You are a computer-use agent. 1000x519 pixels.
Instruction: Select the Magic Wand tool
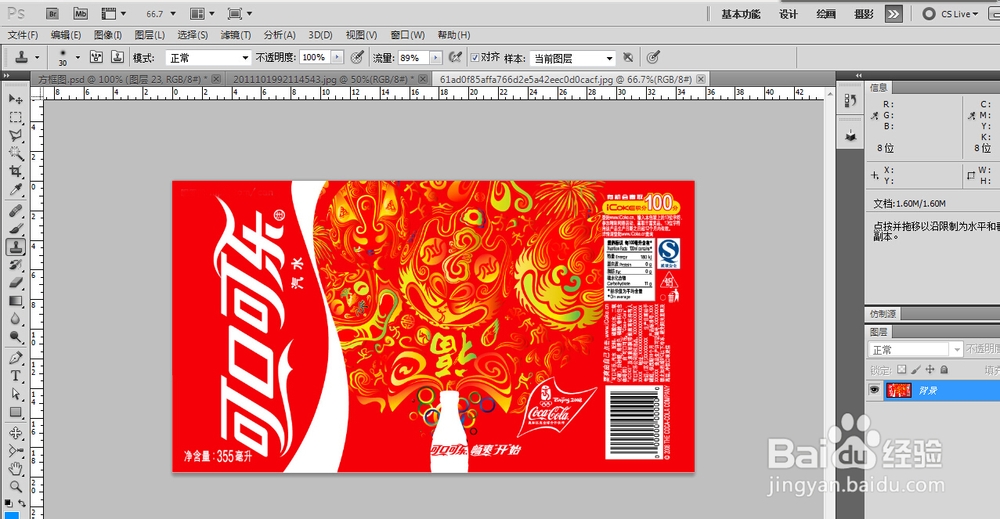pyautogui.click(x=15, y=153)
